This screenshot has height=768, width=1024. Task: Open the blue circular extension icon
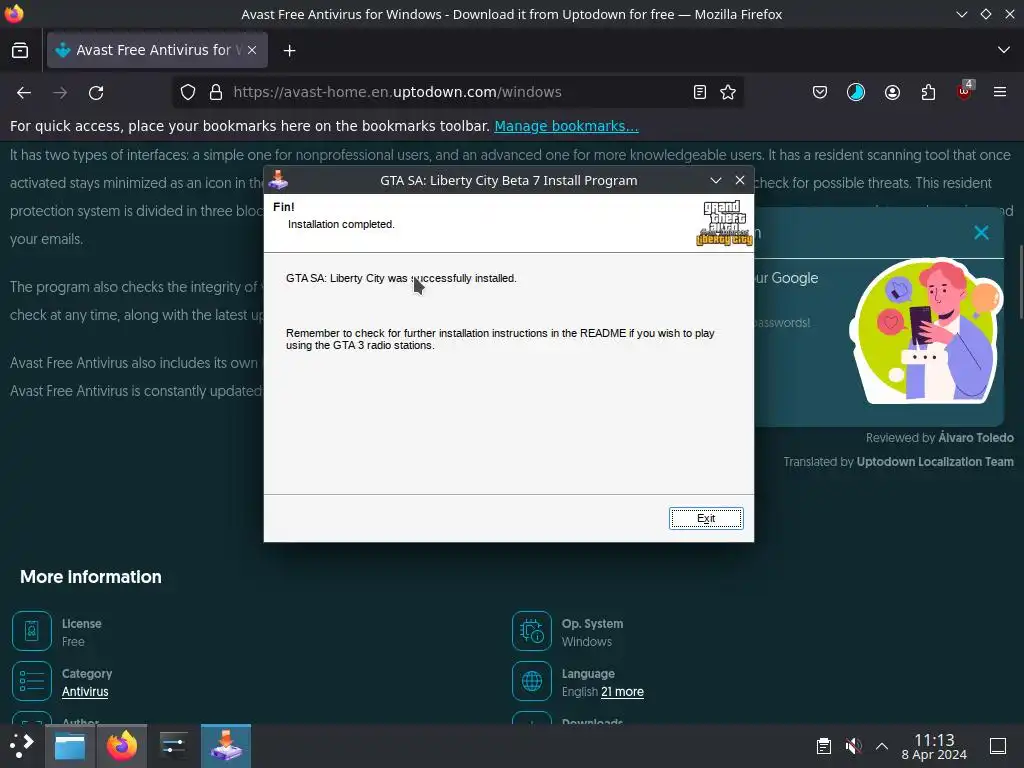tap(856, 93)
